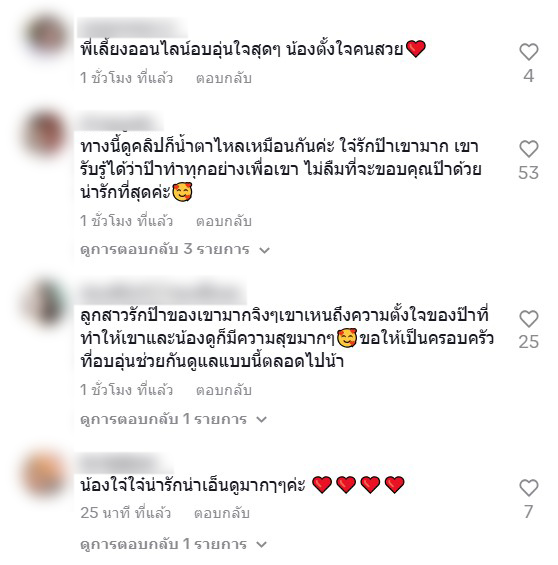The width and height of the screenshot is (558, 565).
Task: Expand the 3 replies chevron
Action: (264, 250)
